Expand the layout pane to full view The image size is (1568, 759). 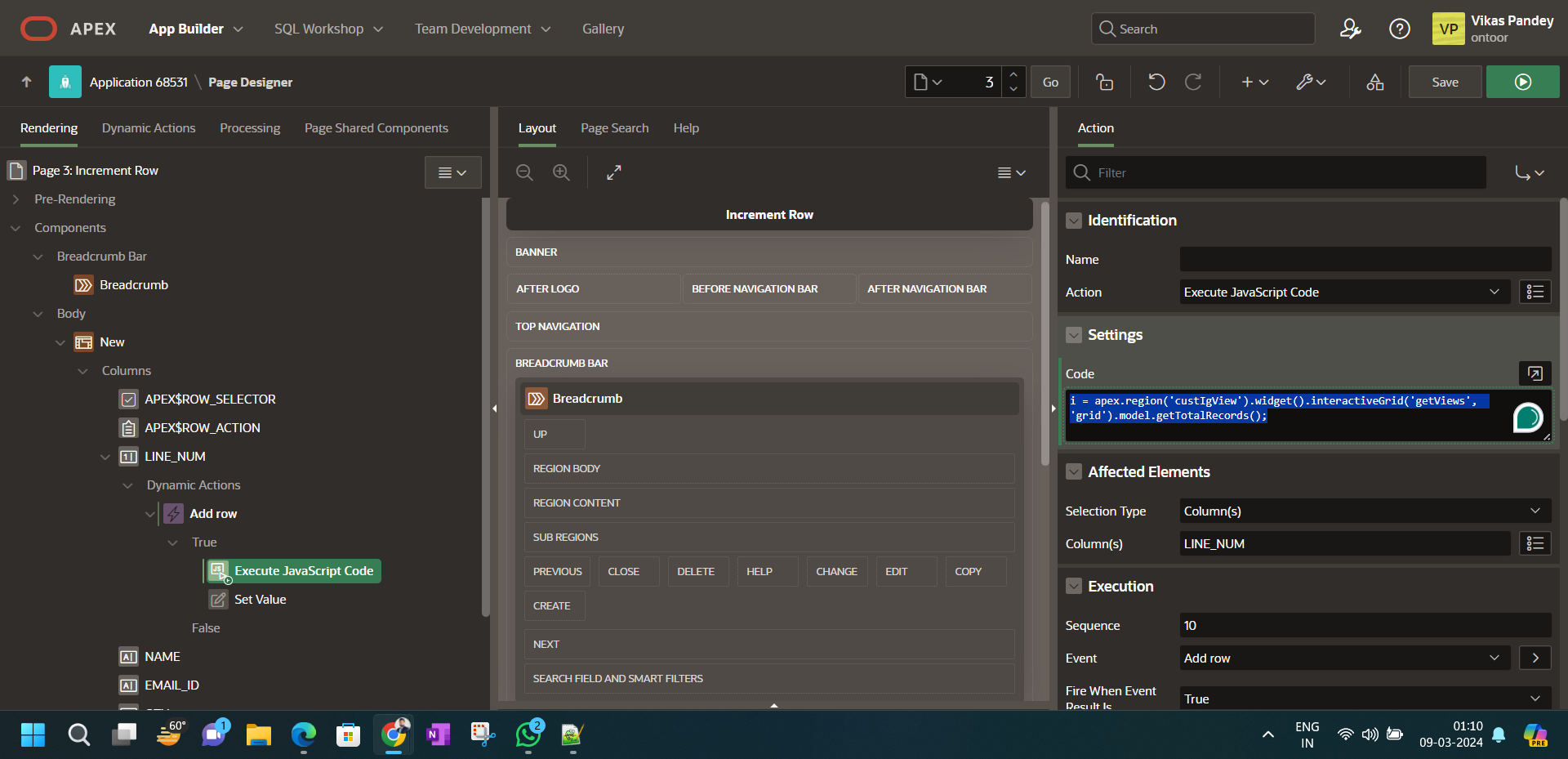(614, 172)
